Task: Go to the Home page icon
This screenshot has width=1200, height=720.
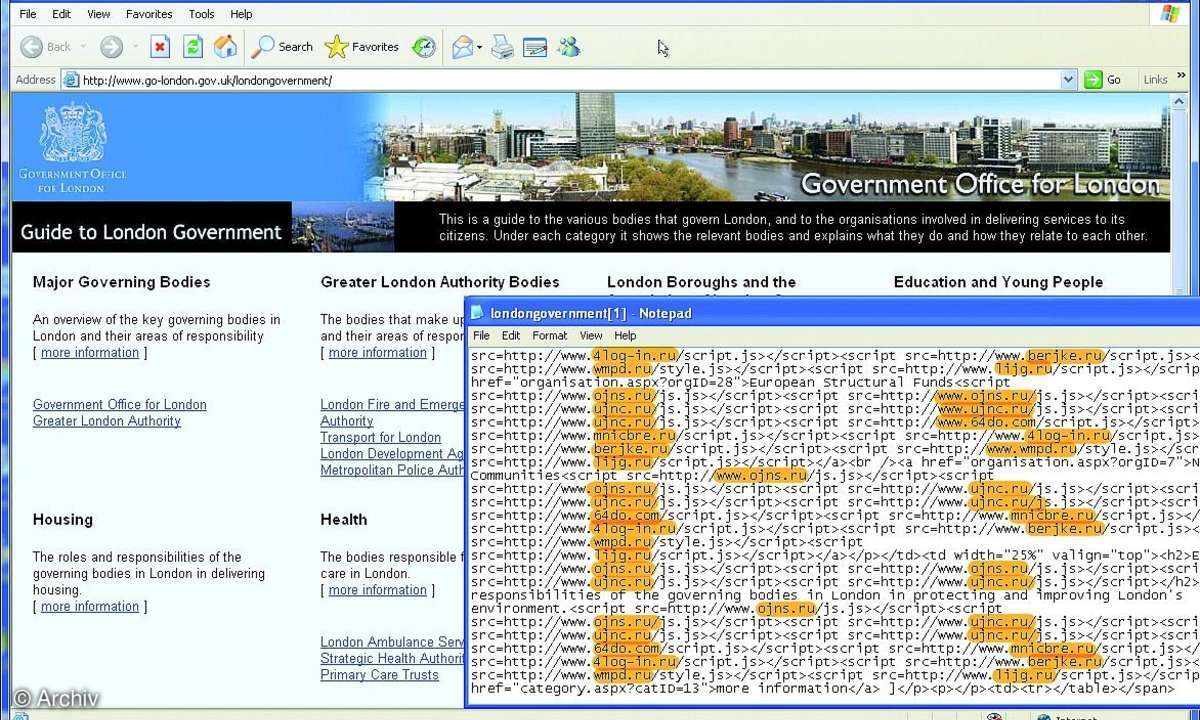Action: pos(226,47)
